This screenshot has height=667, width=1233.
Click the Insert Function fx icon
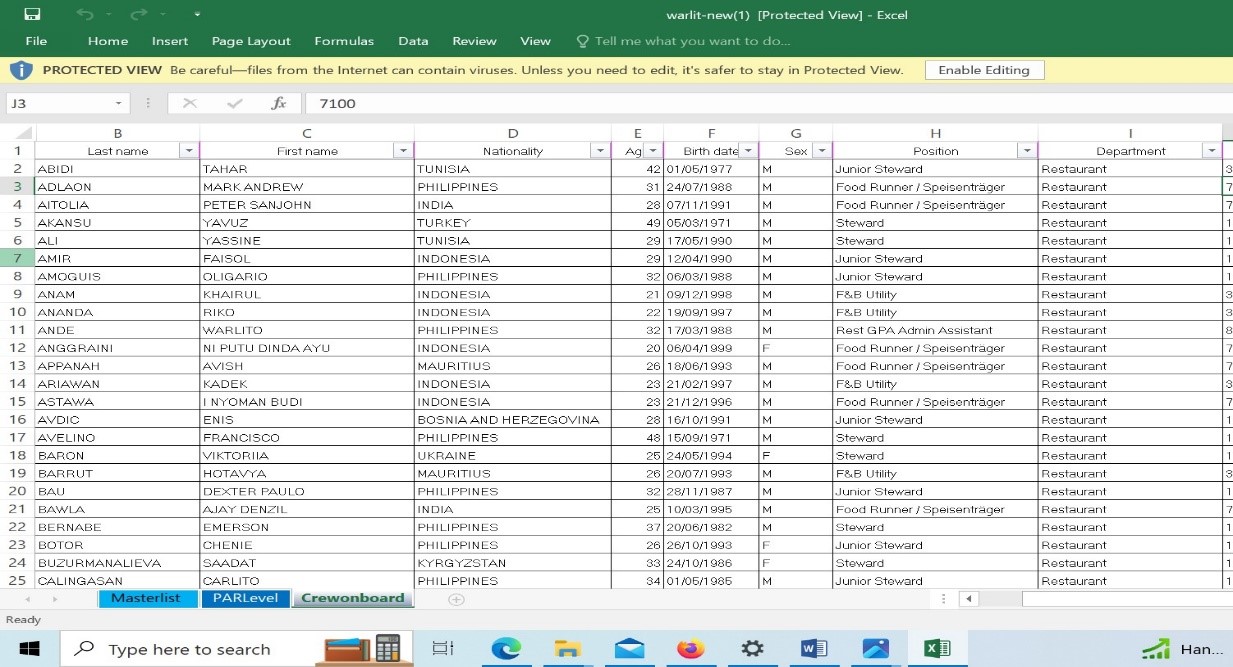coord(279,103)
